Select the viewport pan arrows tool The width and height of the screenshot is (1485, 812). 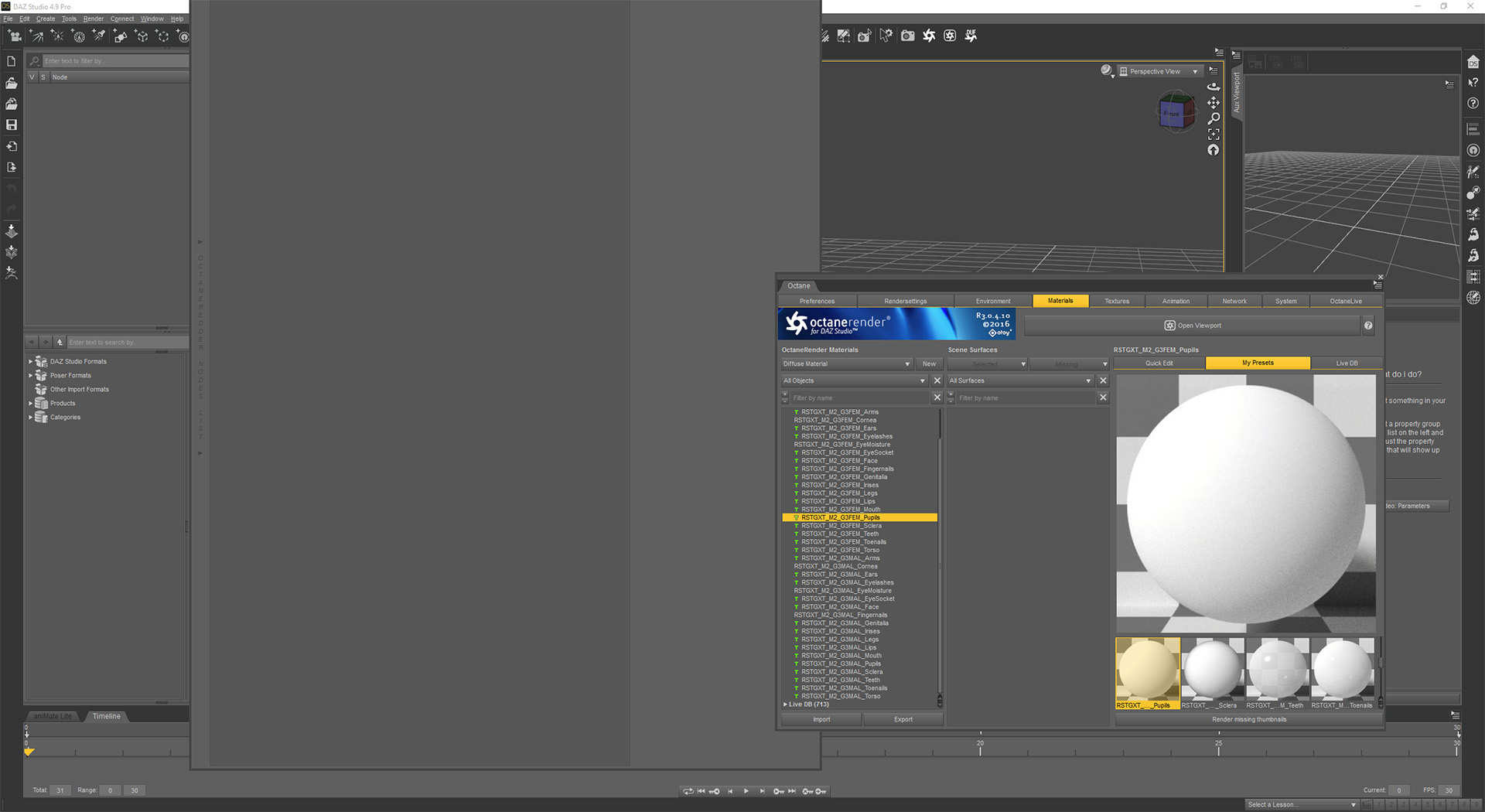click(1214, 103)
